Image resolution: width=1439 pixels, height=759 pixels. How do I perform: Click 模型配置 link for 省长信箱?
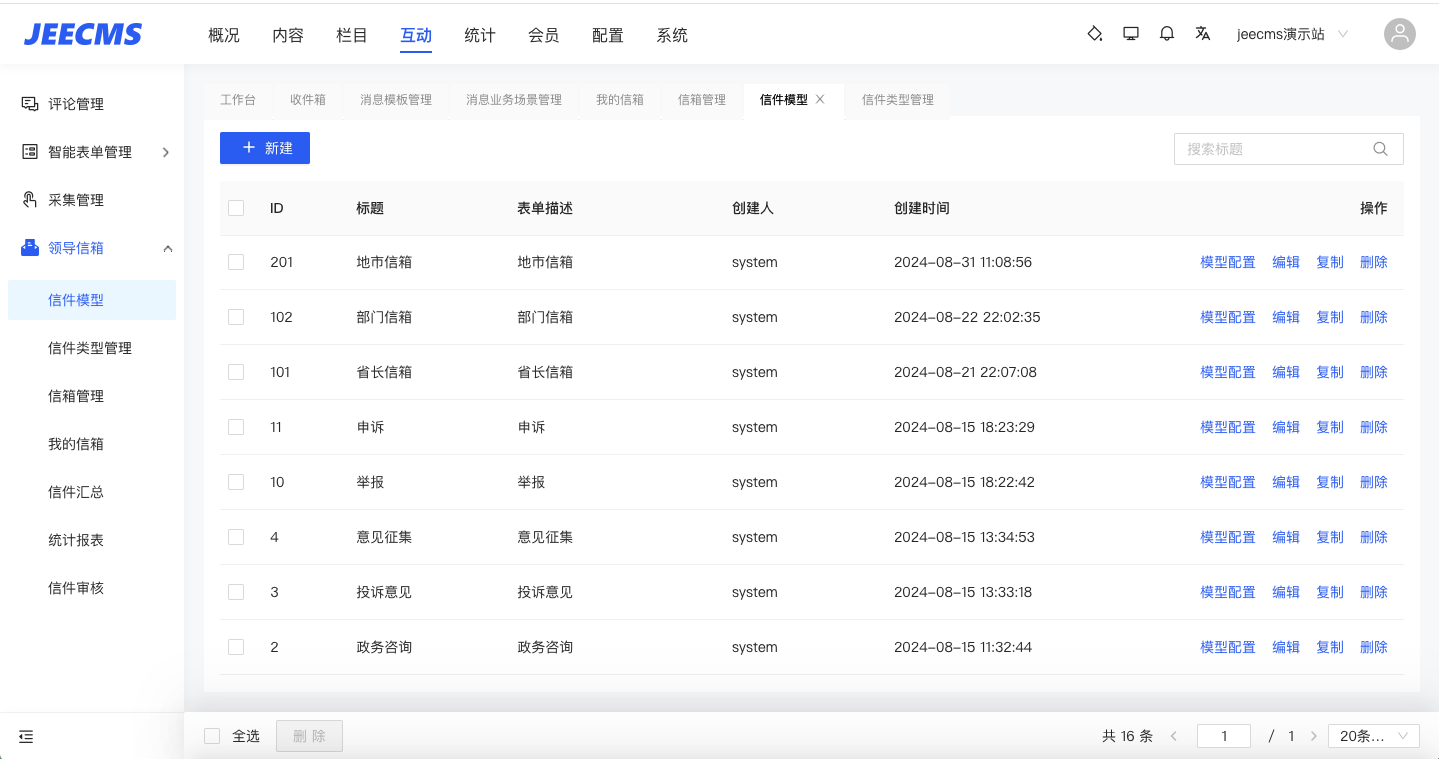(x=1227, y=372)
